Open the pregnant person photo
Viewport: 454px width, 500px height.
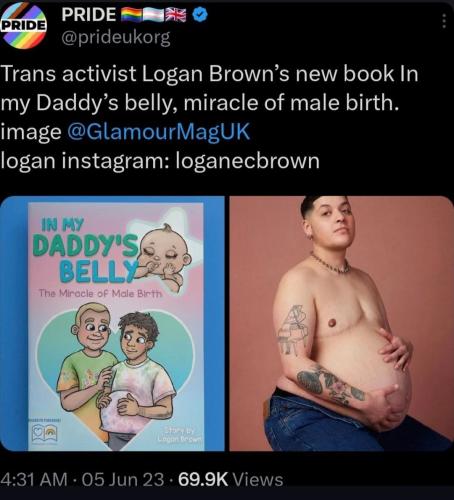[341, 323]
